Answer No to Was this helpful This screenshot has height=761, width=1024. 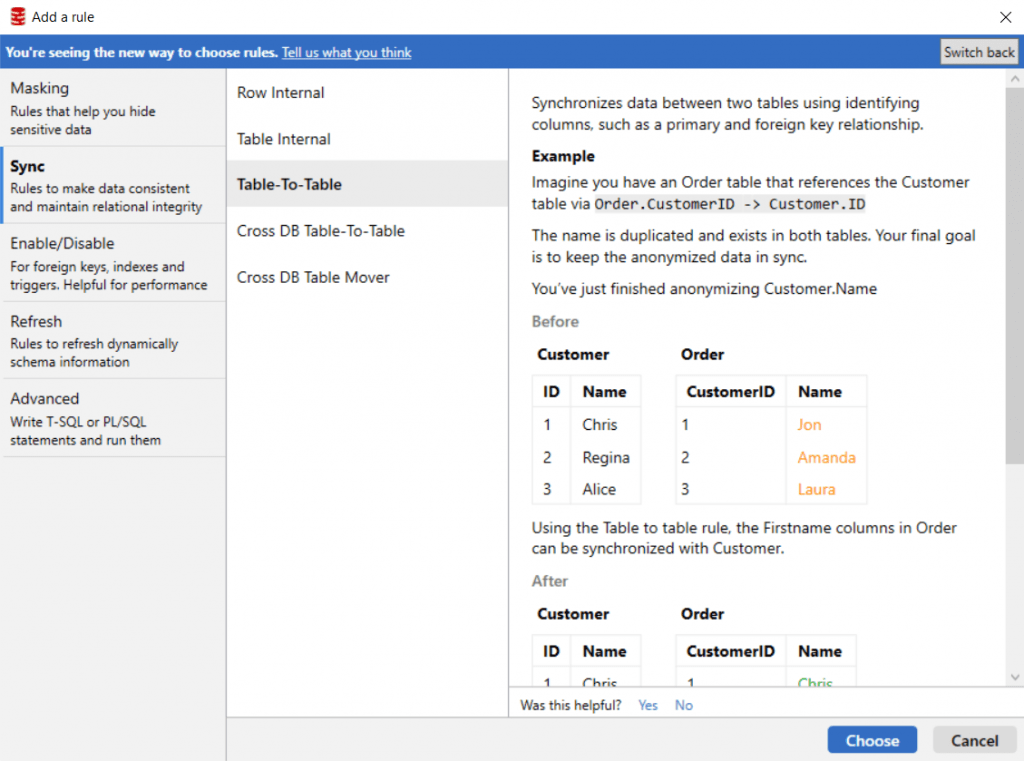click(x=684, y=705)
